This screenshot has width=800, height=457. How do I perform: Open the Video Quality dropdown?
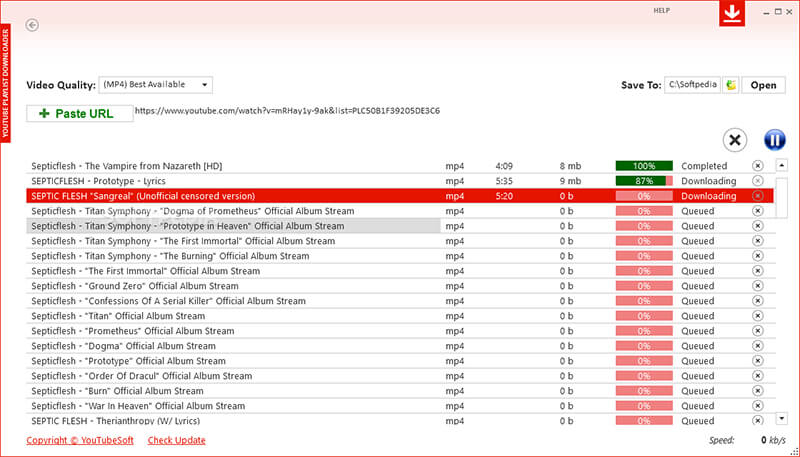pos(156,85)
